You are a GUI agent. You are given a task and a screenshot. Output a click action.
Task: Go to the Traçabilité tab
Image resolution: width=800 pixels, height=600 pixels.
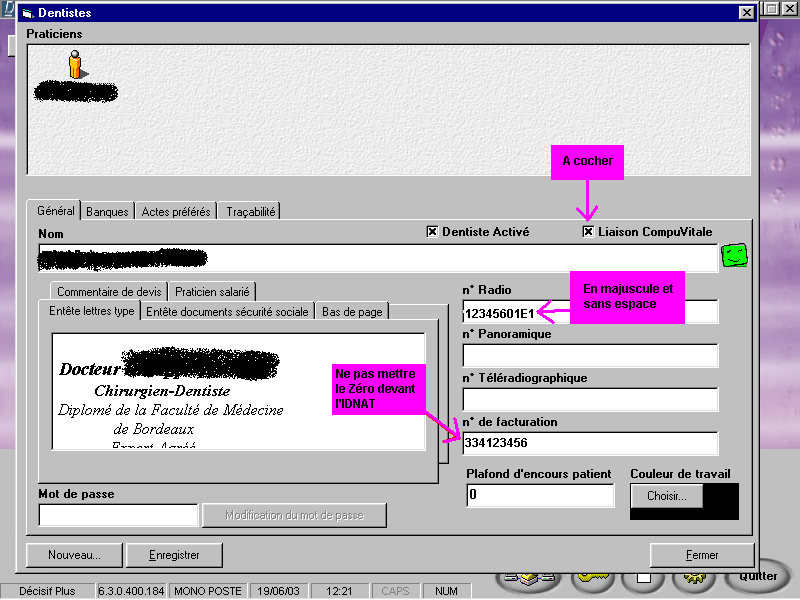point(251,211)
